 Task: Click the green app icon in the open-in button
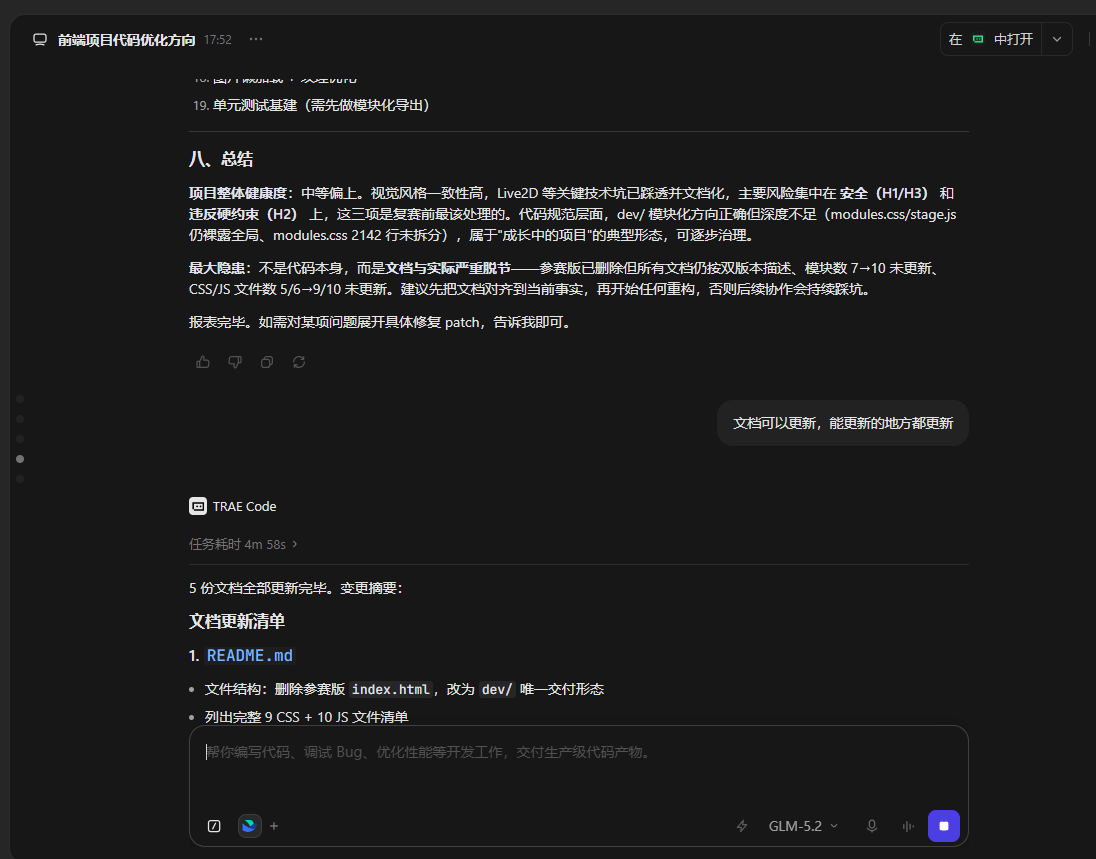978,39
